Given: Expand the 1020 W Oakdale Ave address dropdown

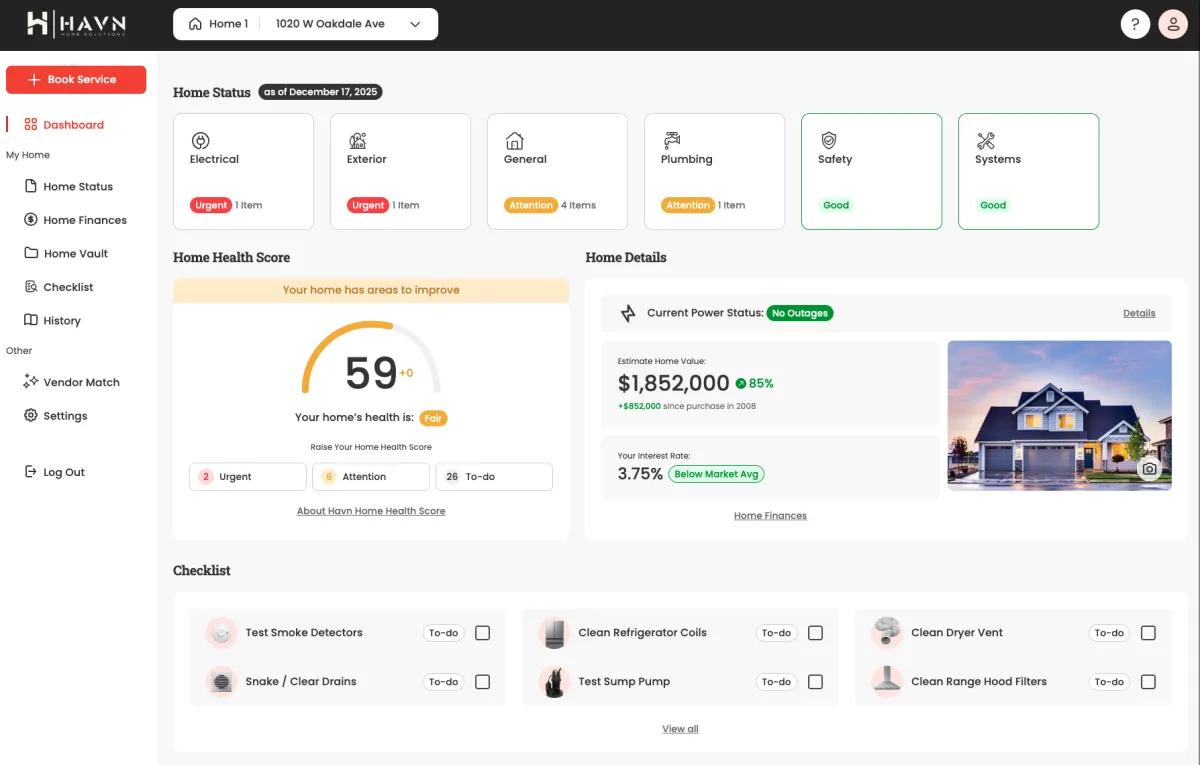Looking at the screenshot, I should (x=415, y=23).
